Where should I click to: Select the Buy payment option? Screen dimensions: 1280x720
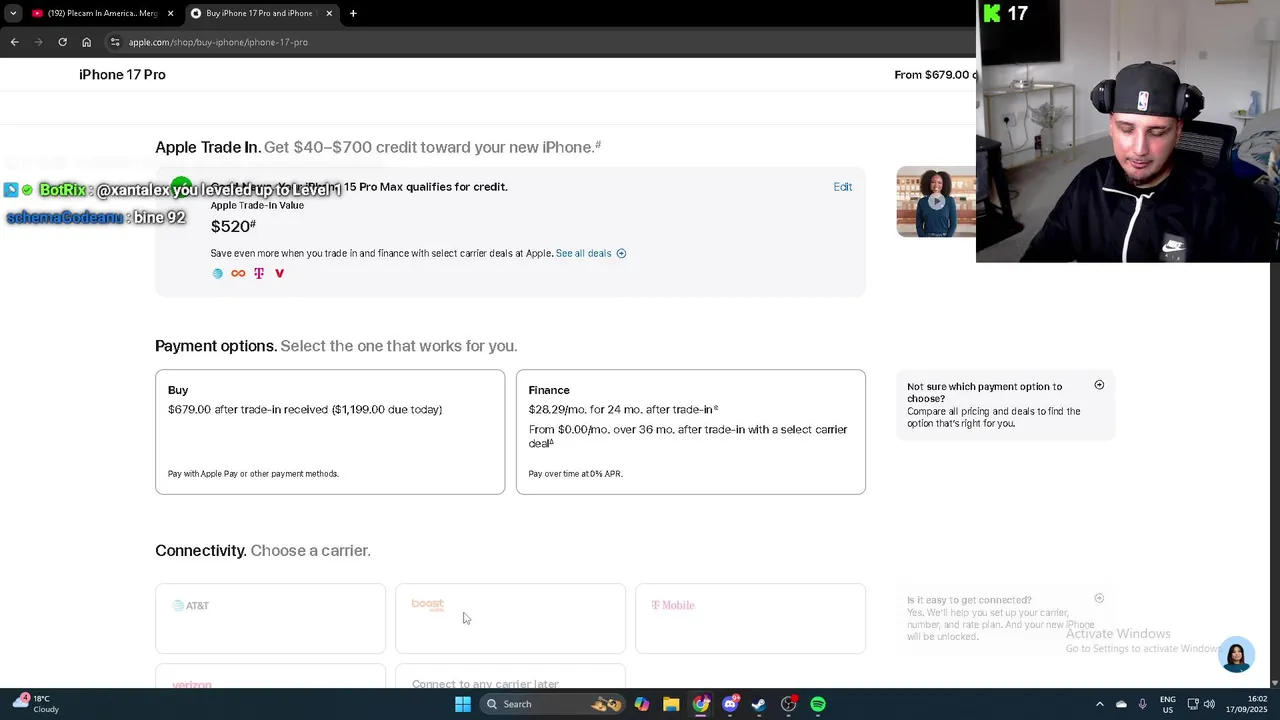(330, 432)
